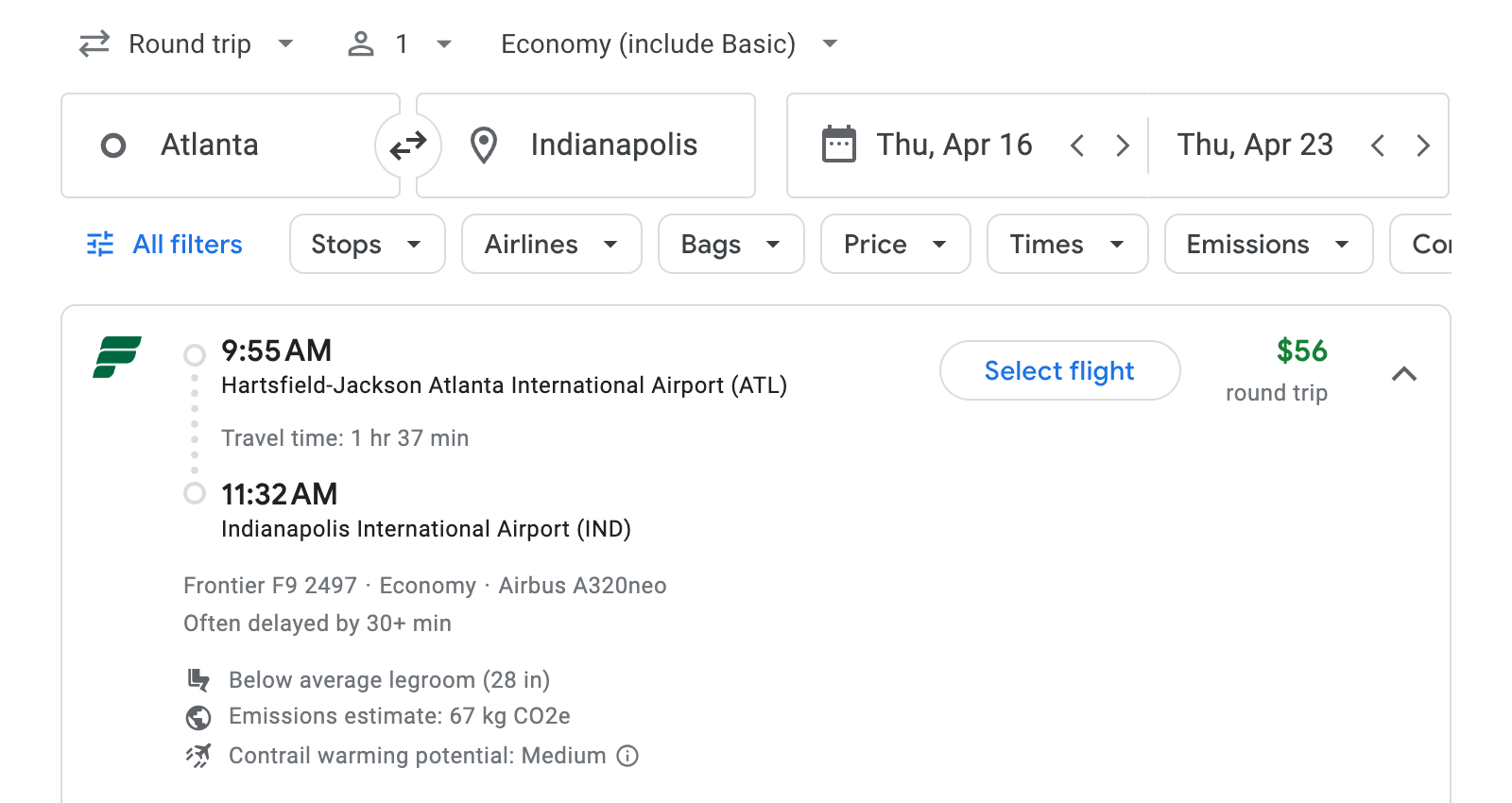Screen dimensions: 1512x803
Task: Go to previous return date arrow
Action: (x=1379, y=145)
